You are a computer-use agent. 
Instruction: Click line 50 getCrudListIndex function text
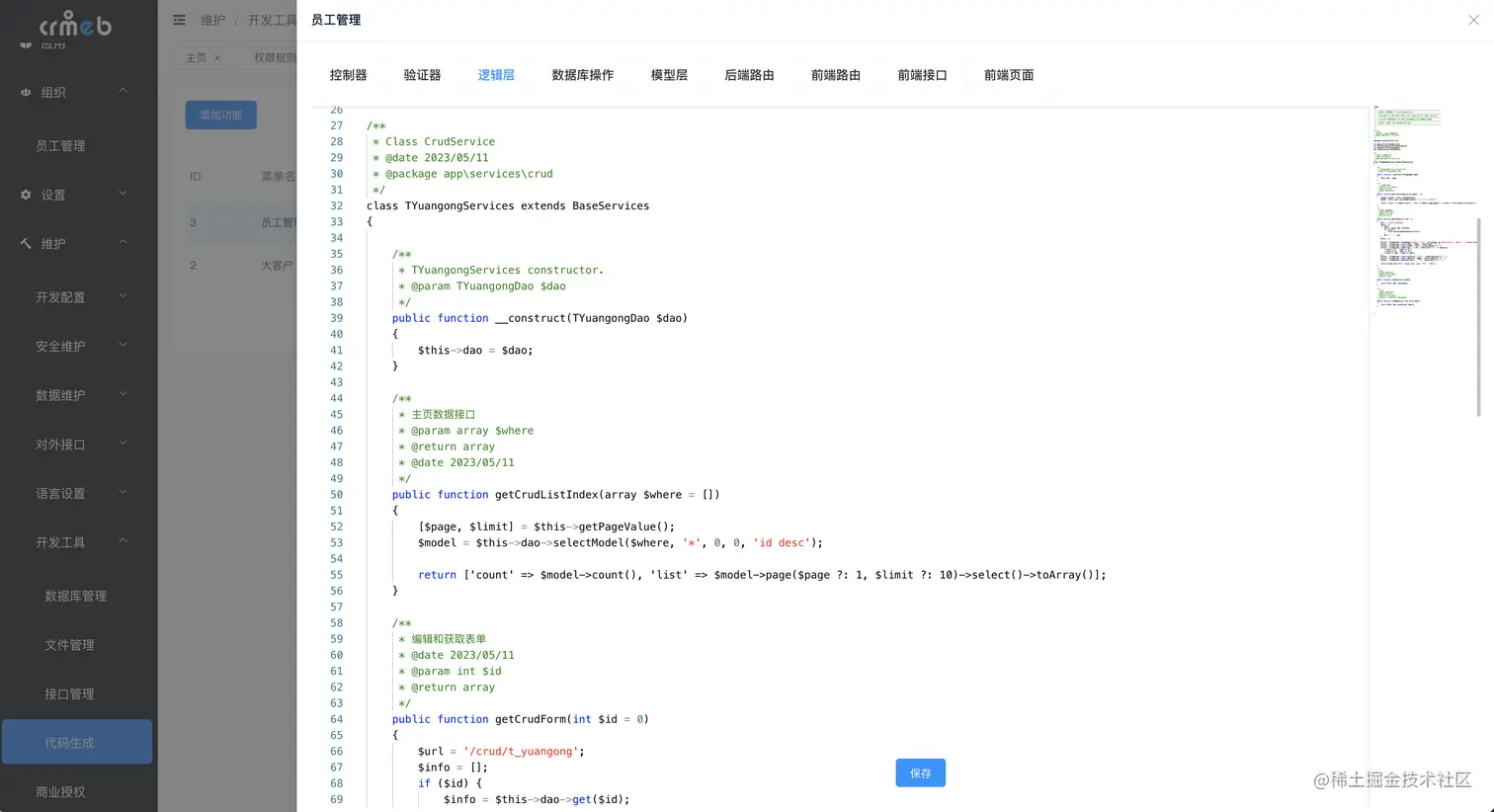(x=556, y=494)
